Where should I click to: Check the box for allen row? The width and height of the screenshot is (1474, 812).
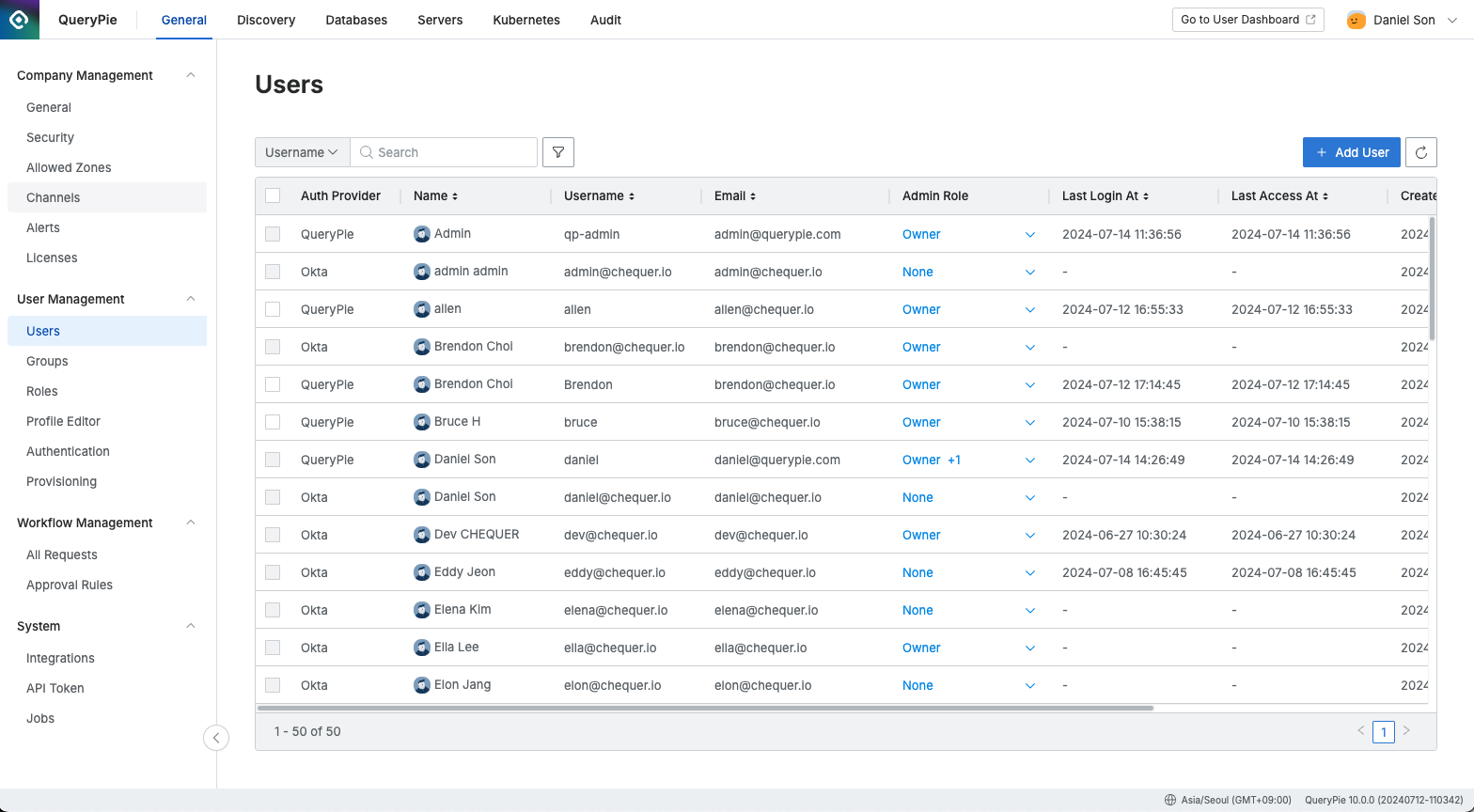(x=273, y=309)
